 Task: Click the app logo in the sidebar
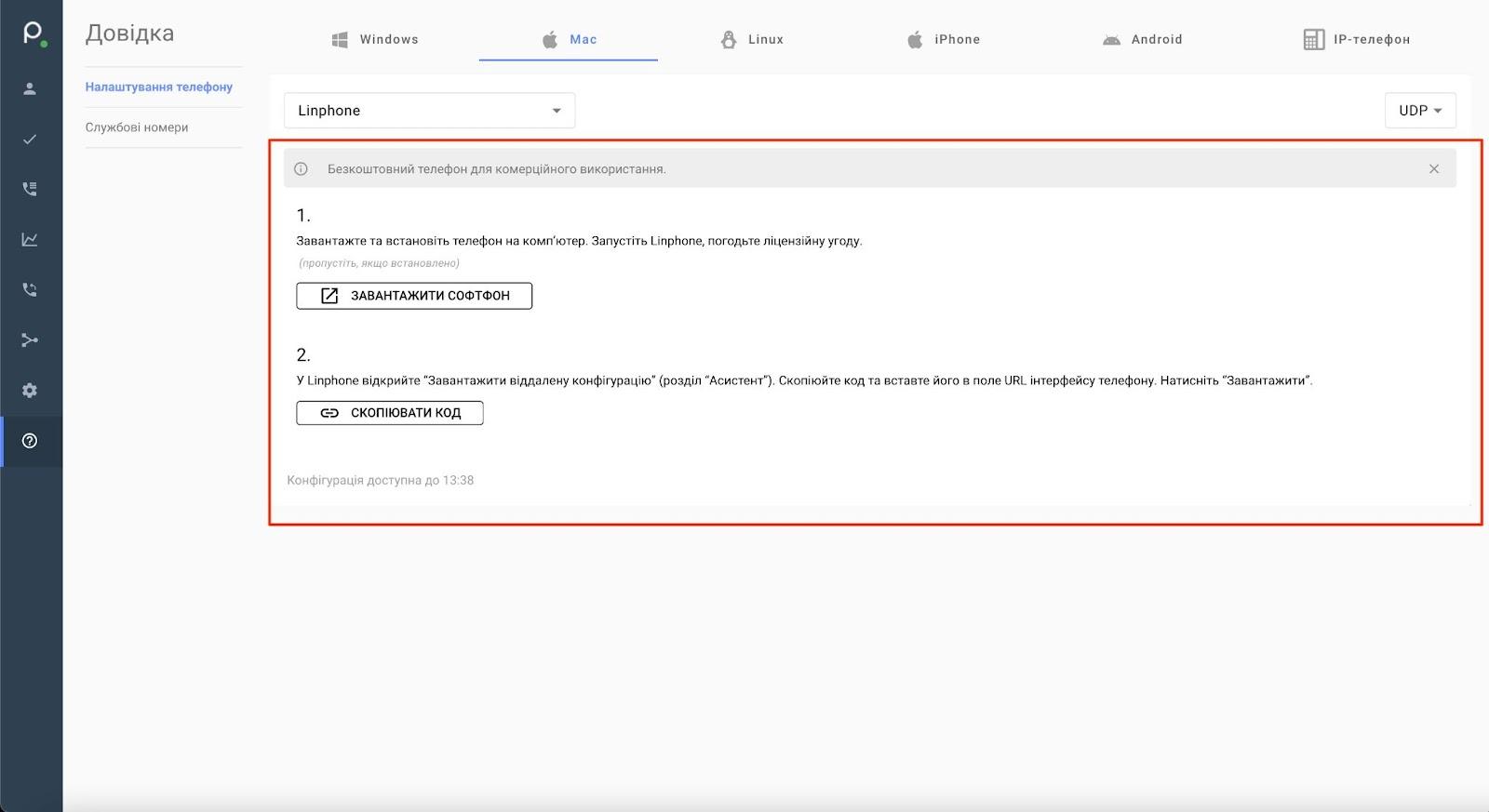(x=33, y=33)
